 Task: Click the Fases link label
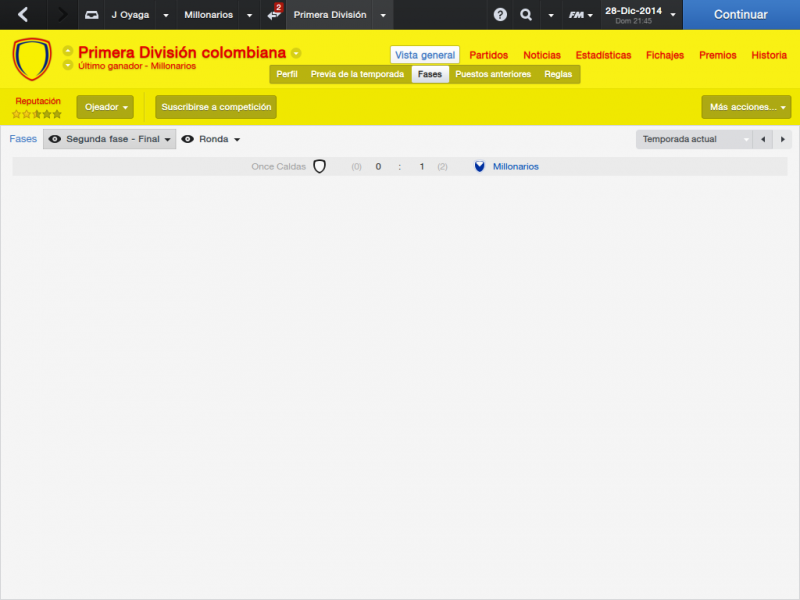pos(23,139)
